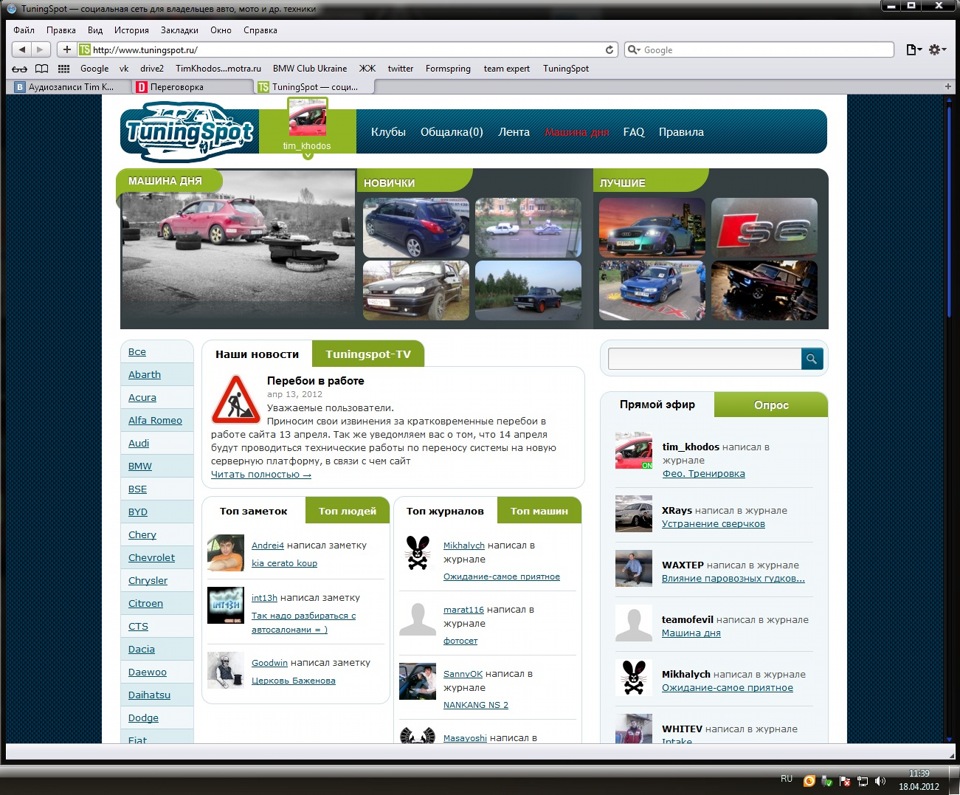960x795 pixels.
Task: Show the Top Sites grid icon
Action: click(x=64, y=69)
